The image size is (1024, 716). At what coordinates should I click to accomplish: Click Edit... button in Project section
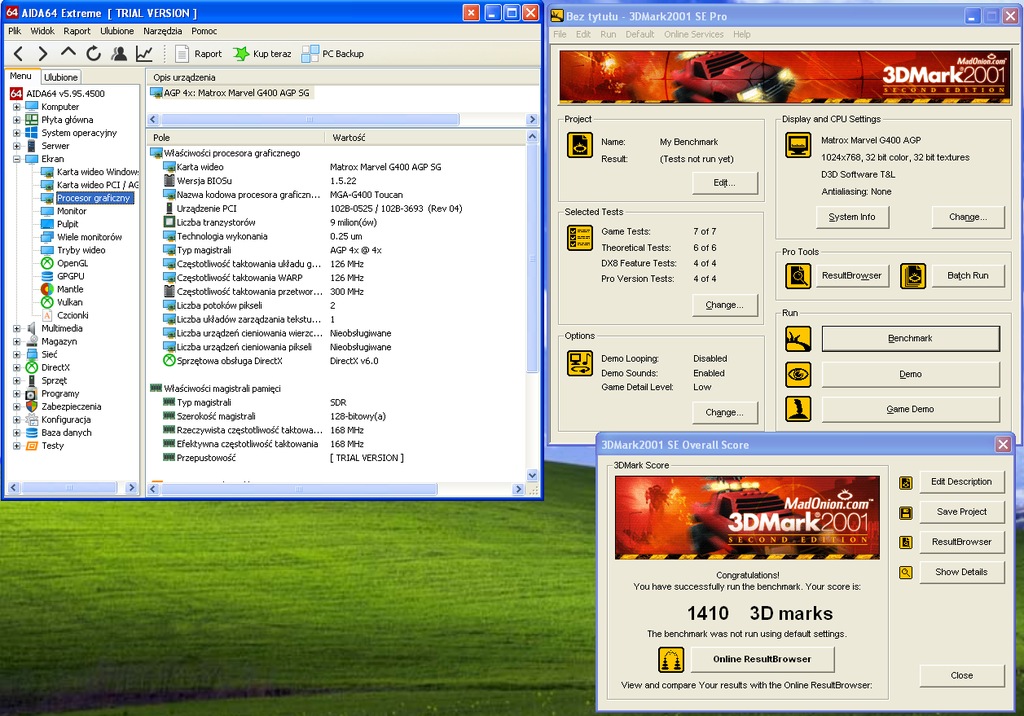click(724, 183)
